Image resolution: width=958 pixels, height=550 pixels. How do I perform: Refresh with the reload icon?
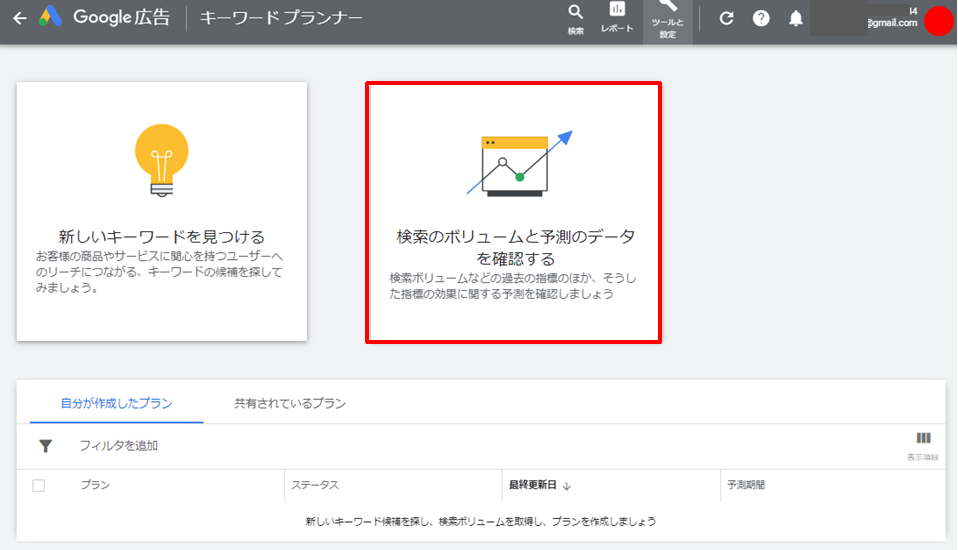pyautogui.click(x=726, y=18)
